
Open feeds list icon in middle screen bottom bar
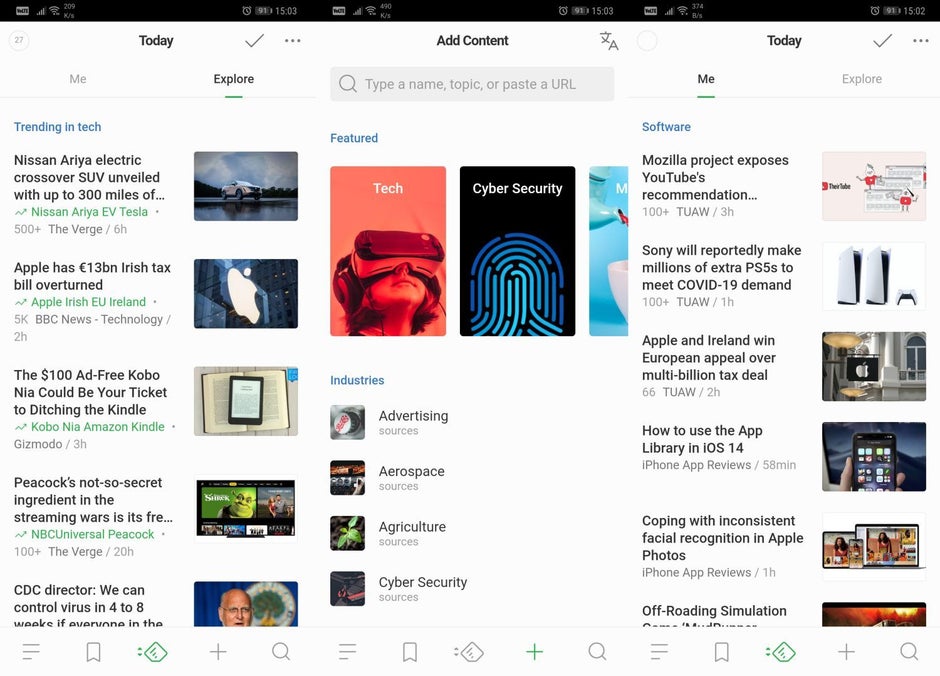click(x=348, y=651)
